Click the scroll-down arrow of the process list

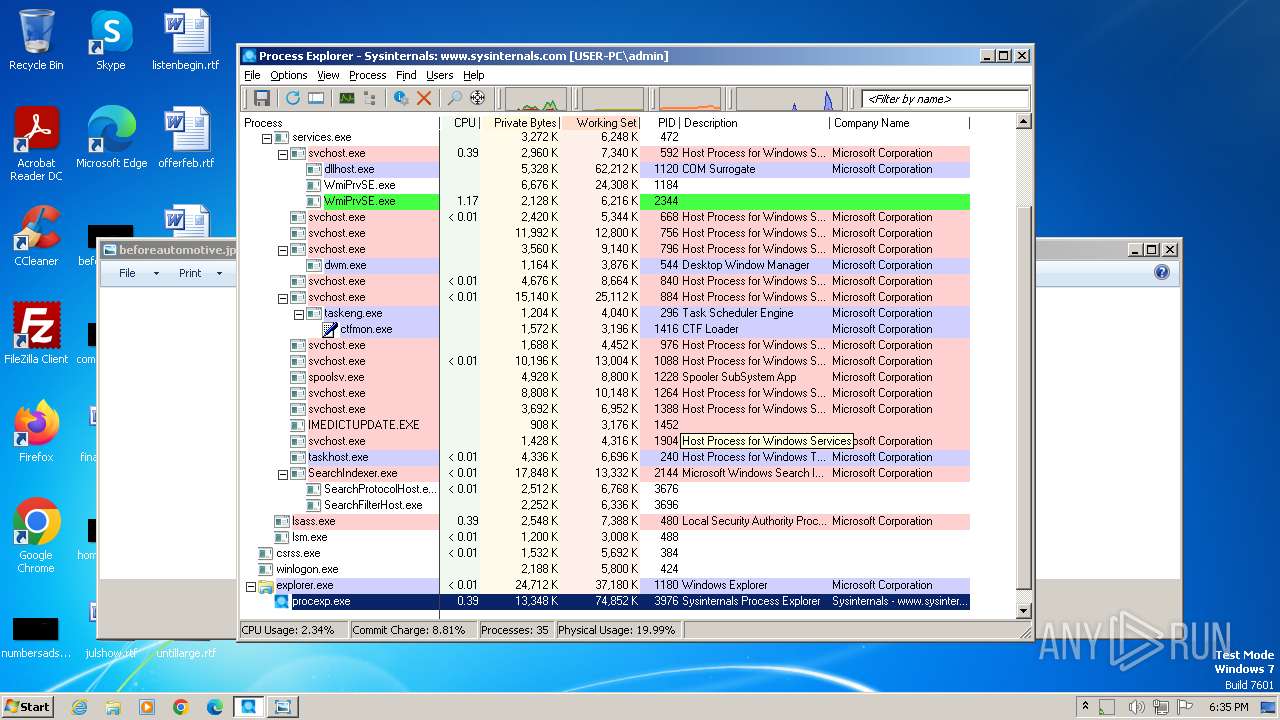click(x=1023, y=611)
